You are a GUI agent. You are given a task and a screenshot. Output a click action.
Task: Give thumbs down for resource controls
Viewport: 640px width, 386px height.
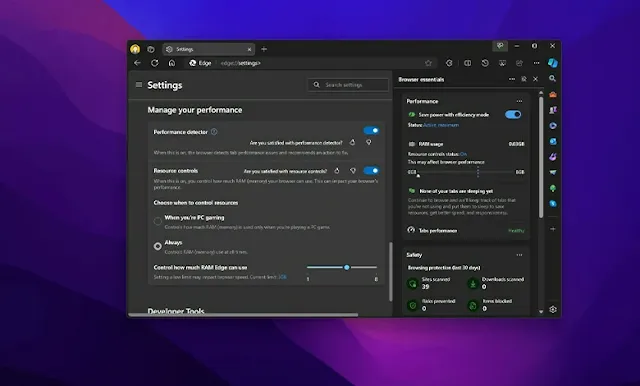click(x=353, y=171)
